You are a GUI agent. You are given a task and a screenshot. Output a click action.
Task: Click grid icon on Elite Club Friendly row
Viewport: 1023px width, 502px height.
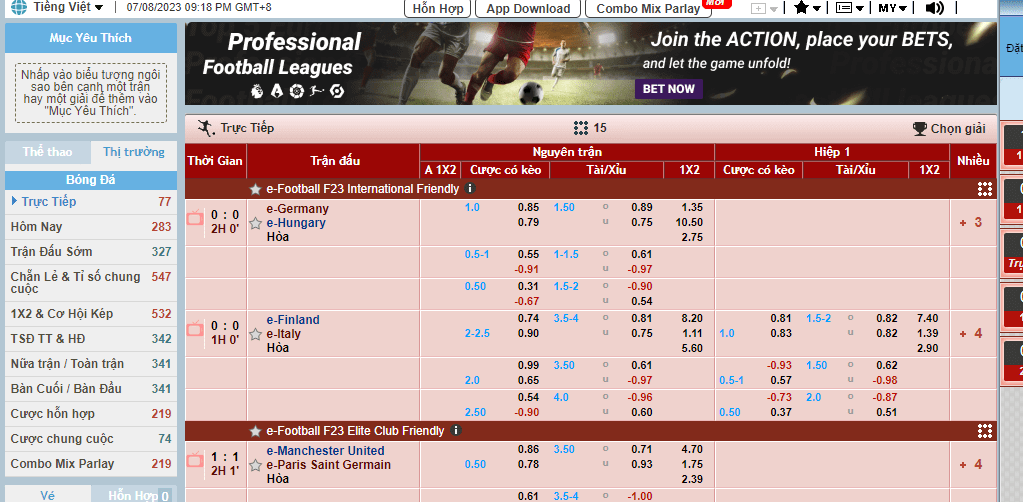pyautogui.click(x=985, y=431)
